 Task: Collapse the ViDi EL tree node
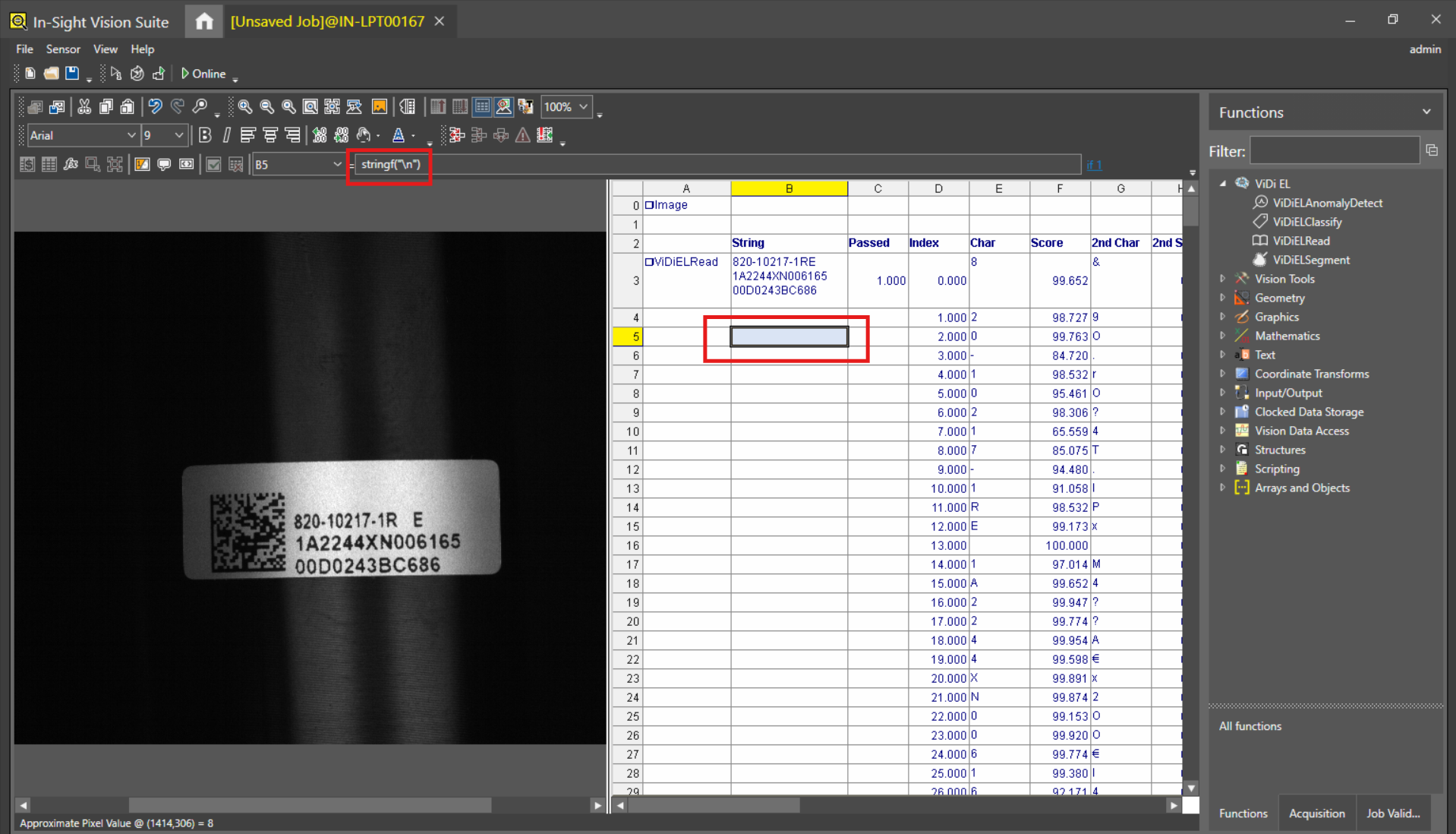(x=1223, y=184)
